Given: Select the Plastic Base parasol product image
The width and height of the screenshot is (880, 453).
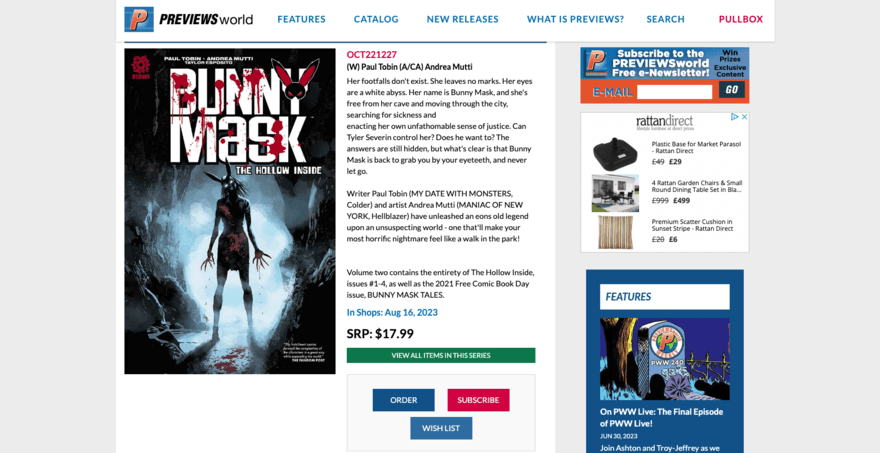Looking at the screenshot, I should pyautogui.click(x=615, y=151).
